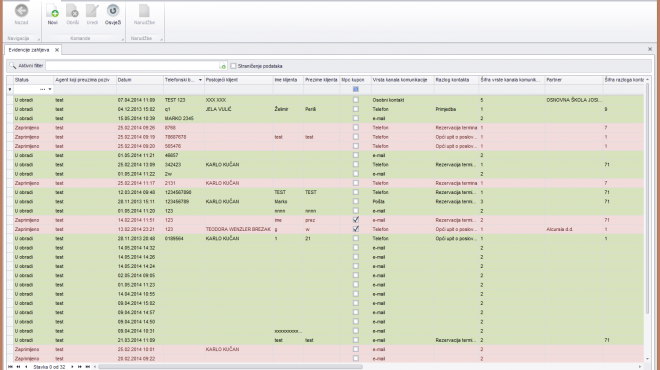Click the Stavka 0 od 32 record counter
660x370 pixels.
[x=49, y=367]
